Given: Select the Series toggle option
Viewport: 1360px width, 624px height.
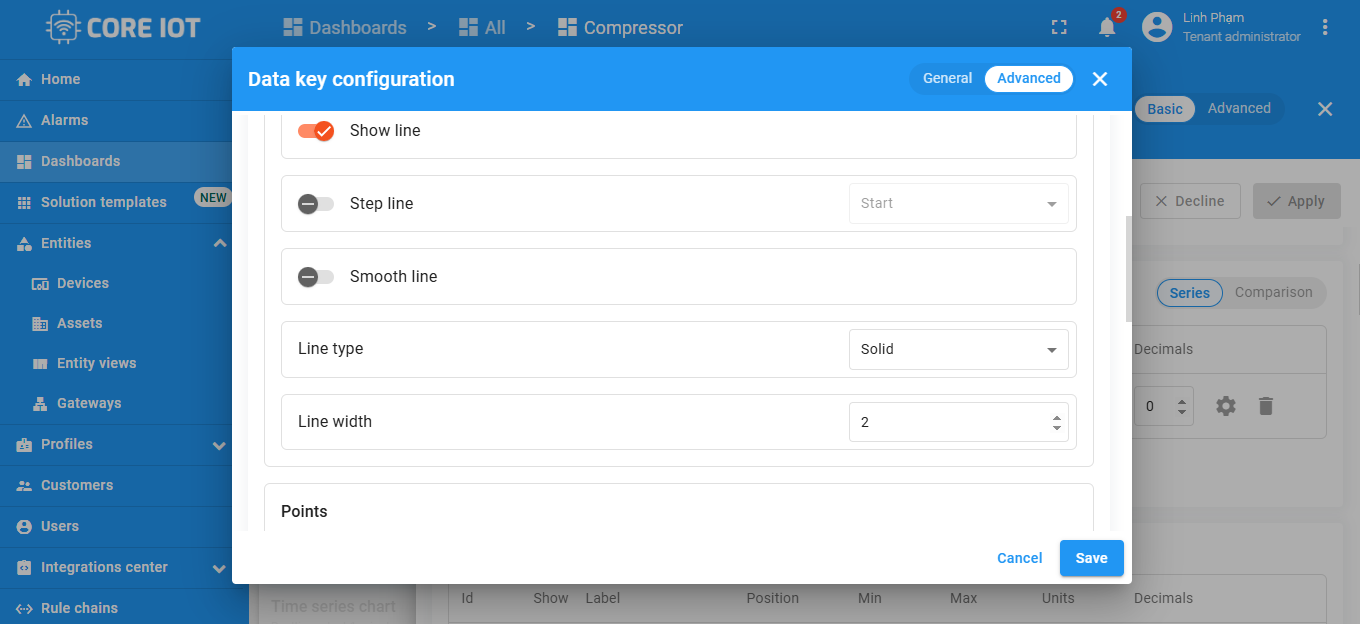Looking at the screenshot, I should point(1190,293).
